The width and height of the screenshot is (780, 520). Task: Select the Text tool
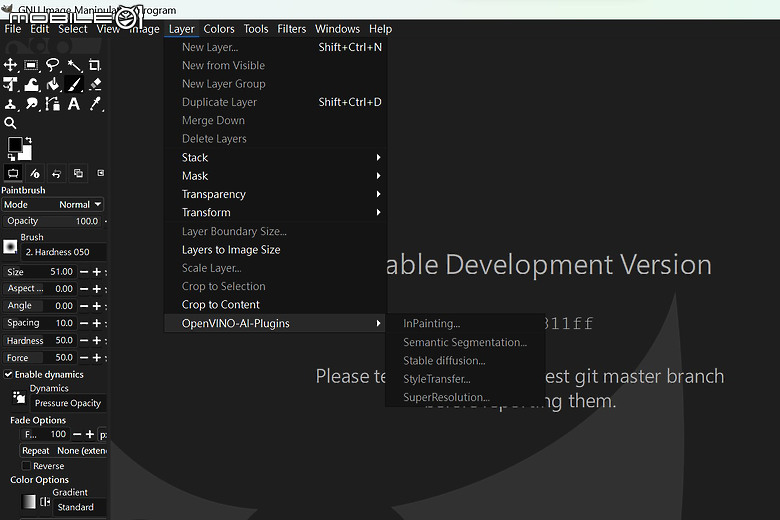pos(74,104)
